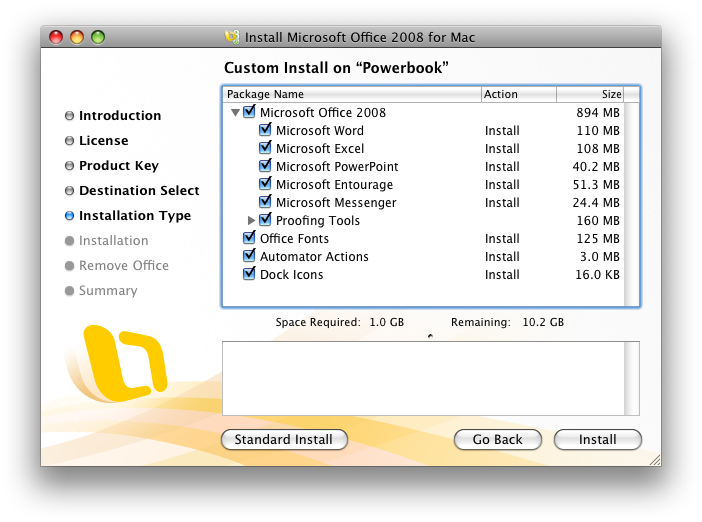
Task: Toggle the Proofing Tools checkbox
Action: point(265,220)
